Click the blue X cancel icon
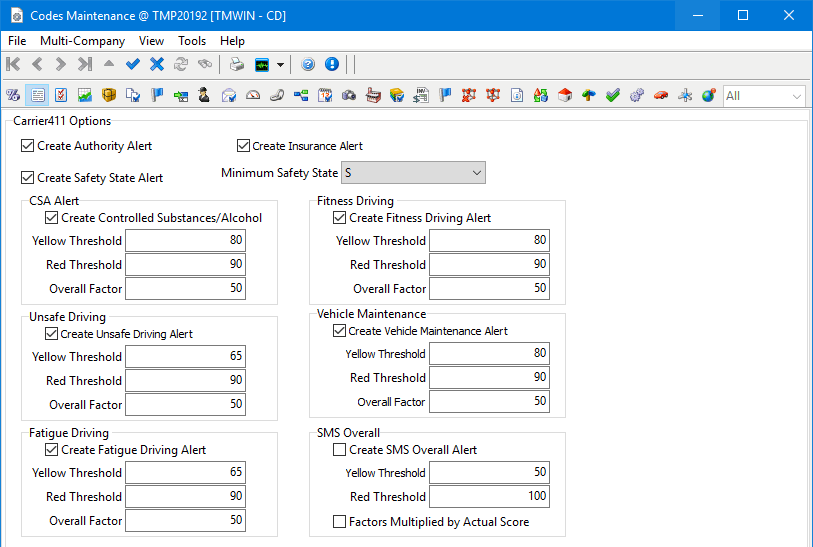The width and height of the screenshot is (813, 547). click(157, 64)
